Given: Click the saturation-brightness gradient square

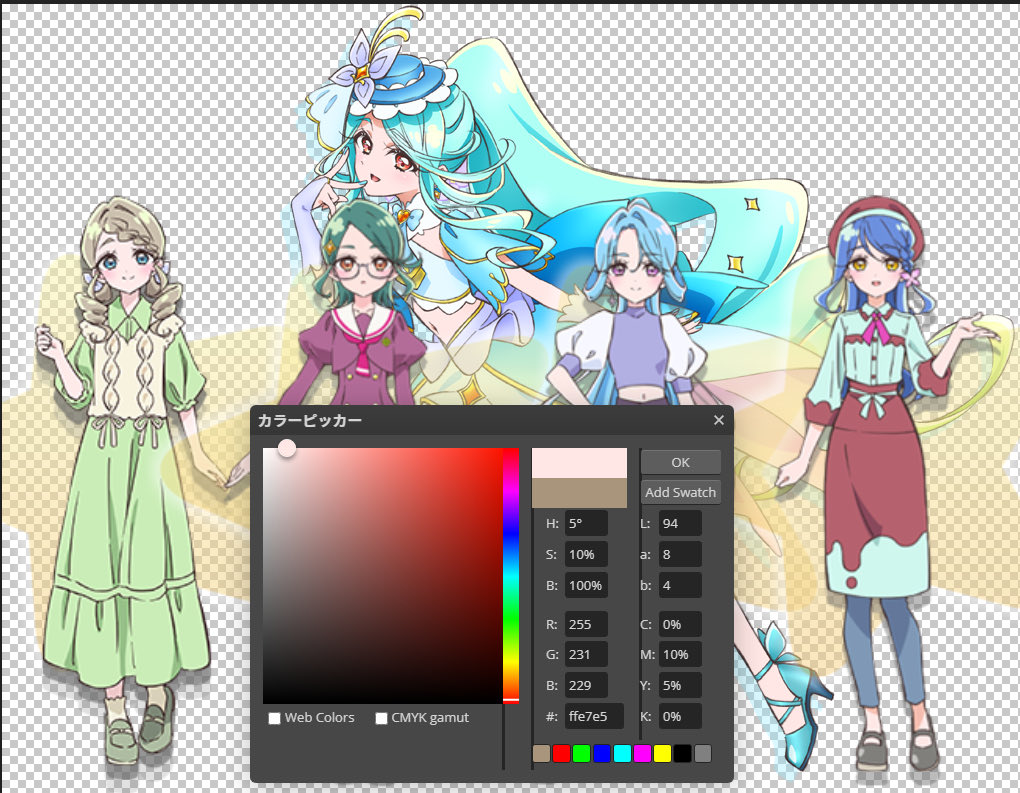Looking at the screenshot, I should 382,576.
